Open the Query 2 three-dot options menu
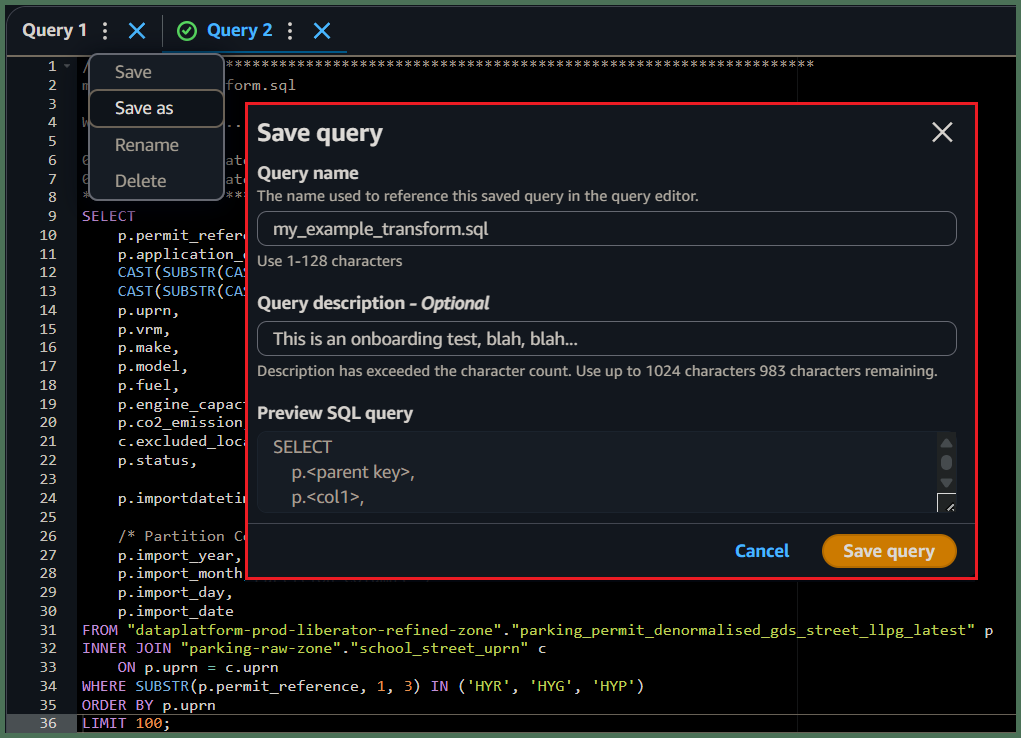This screenshot has width=1021, height=738. click(x=290, y=31)
